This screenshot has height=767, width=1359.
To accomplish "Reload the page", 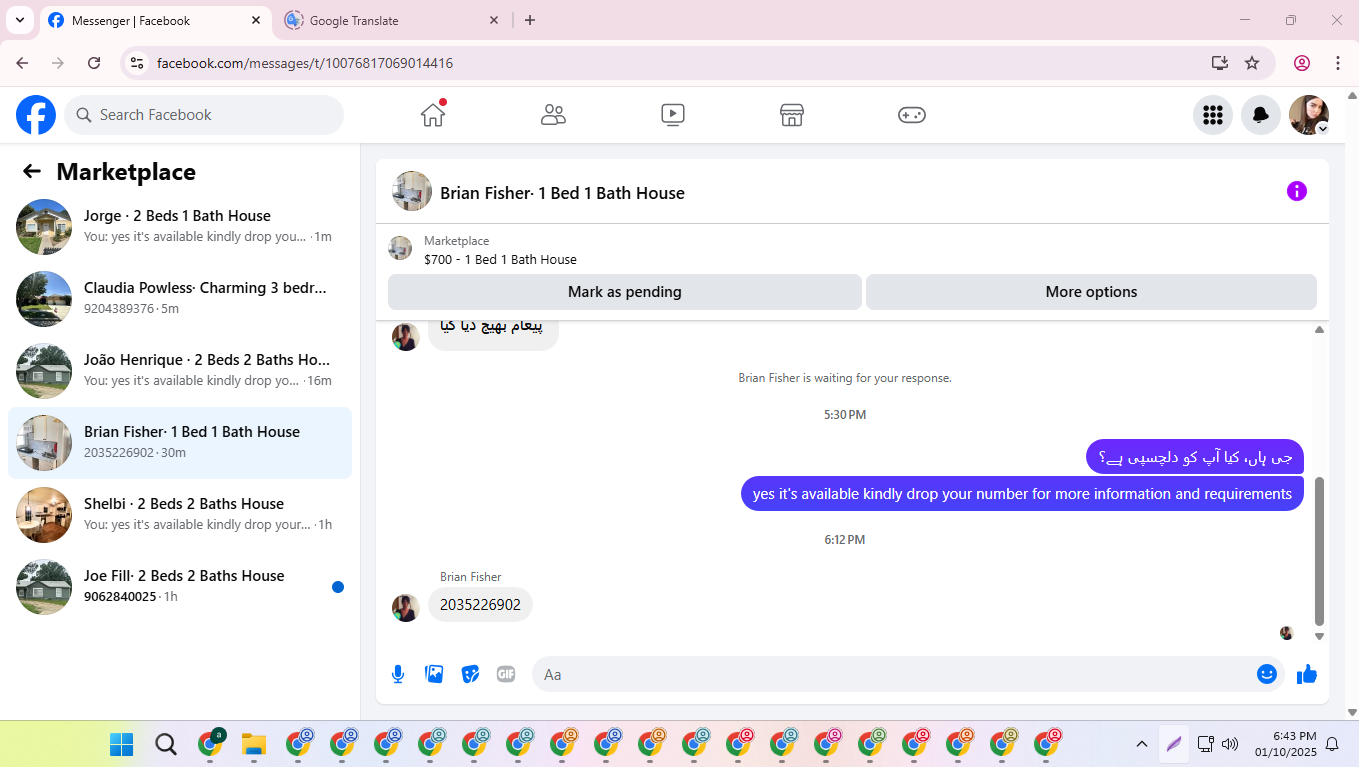I will [94, 63].
